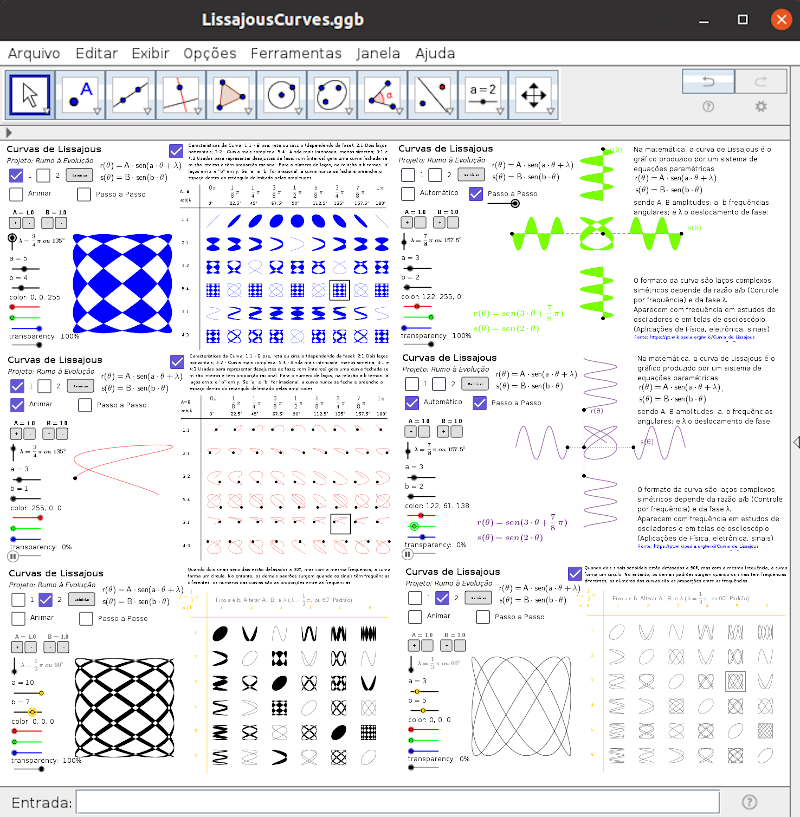The height and width of the screenshot is (817, 800).
Task: Check box 2 in blue-curve panel
Action: pyautogui.click(x=44, y=176)
